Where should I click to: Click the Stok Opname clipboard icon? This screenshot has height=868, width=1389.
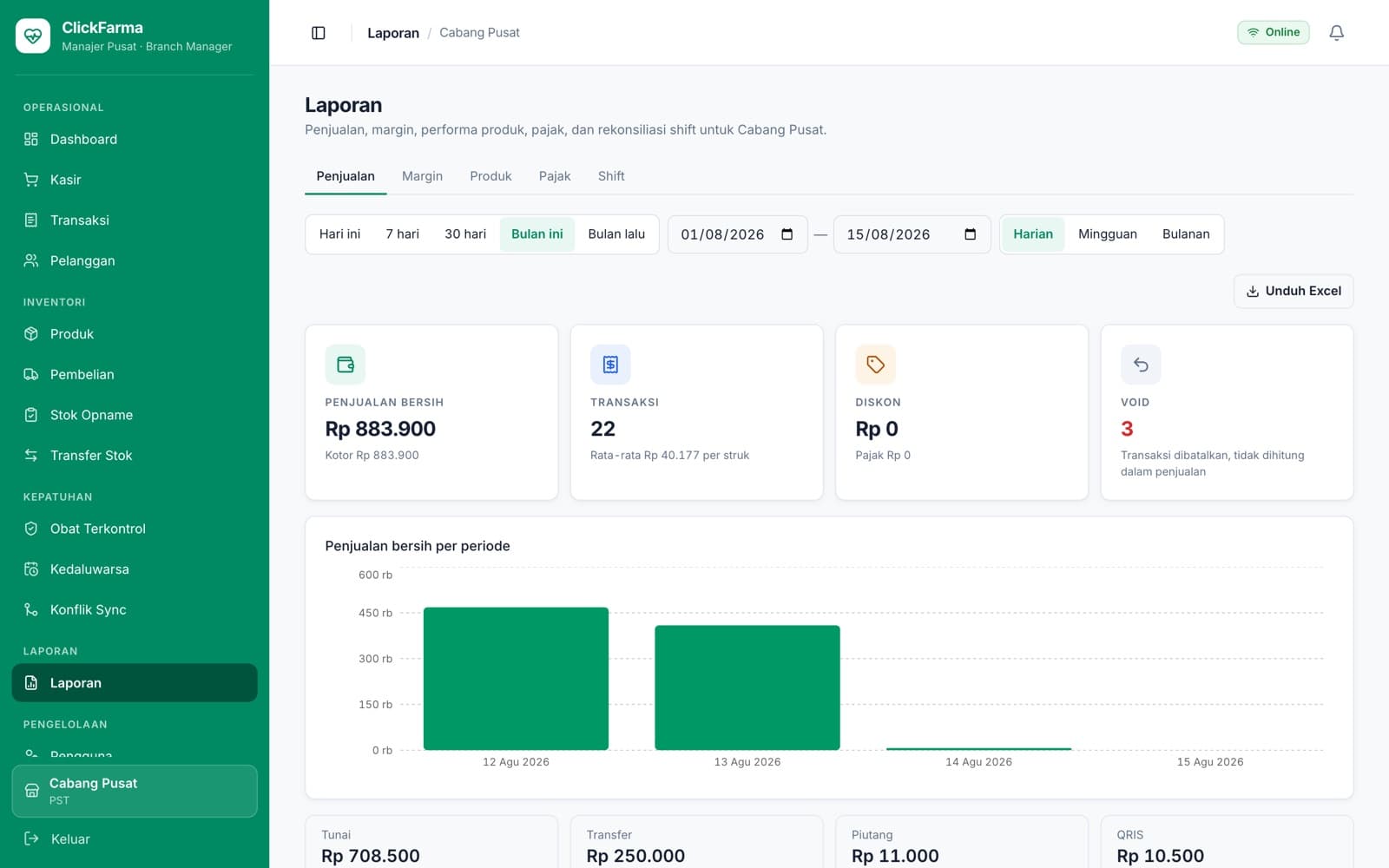point(31,415)
